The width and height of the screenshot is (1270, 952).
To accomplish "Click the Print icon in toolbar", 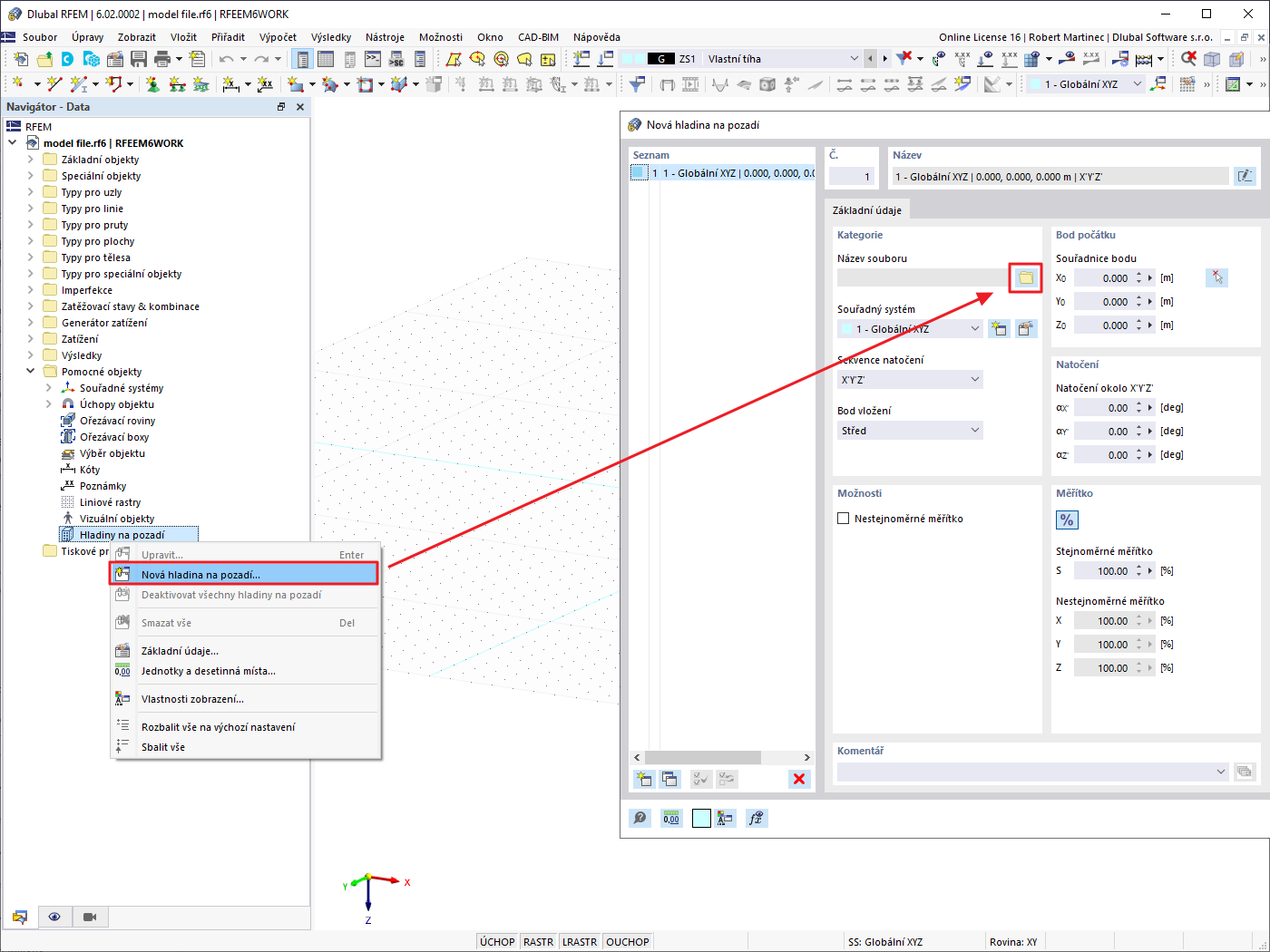I will (163, 57).
